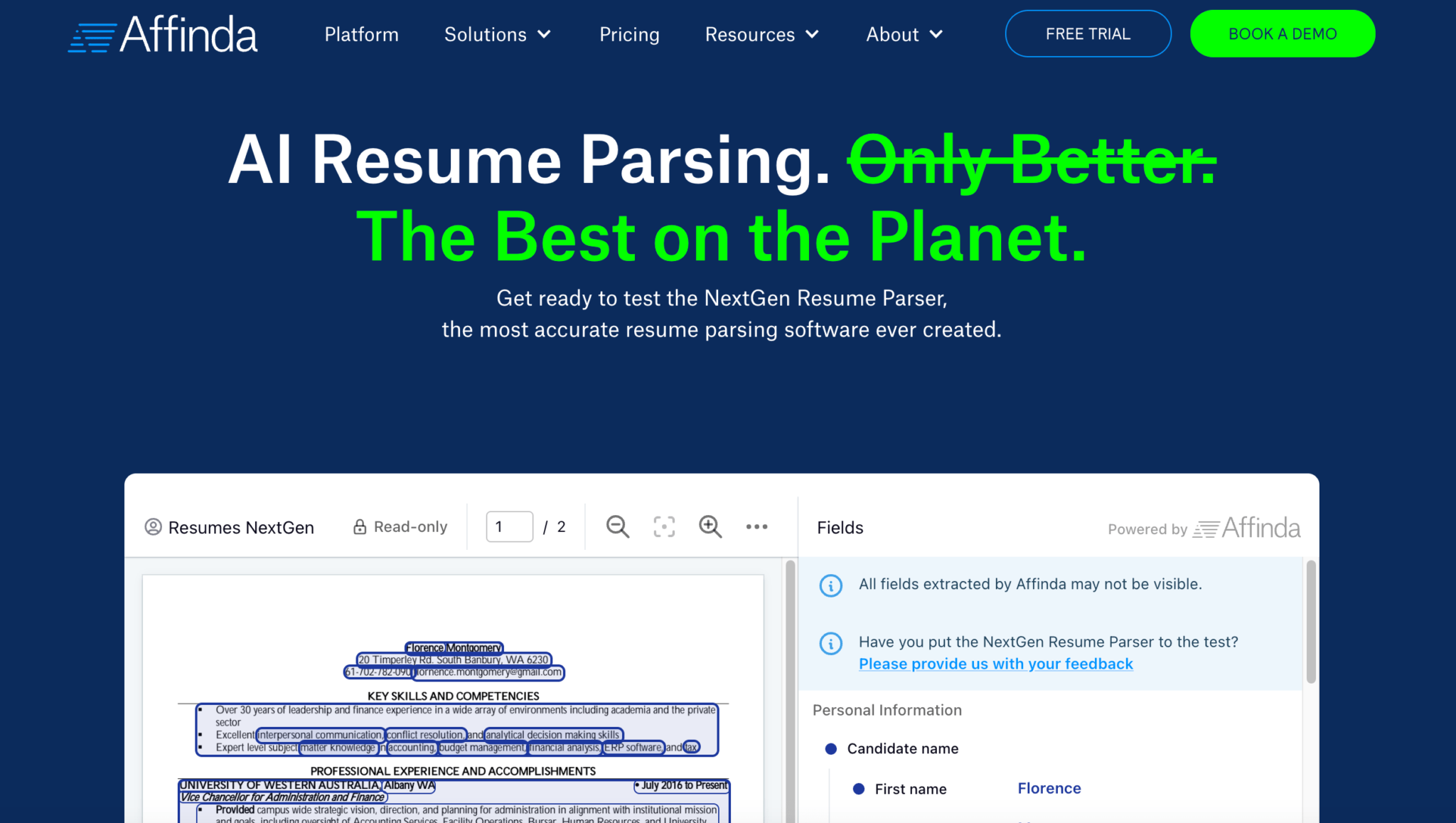Toggle the First name field indicator
The height and width of the screenshot is (823, 1456).
[859, 788]
